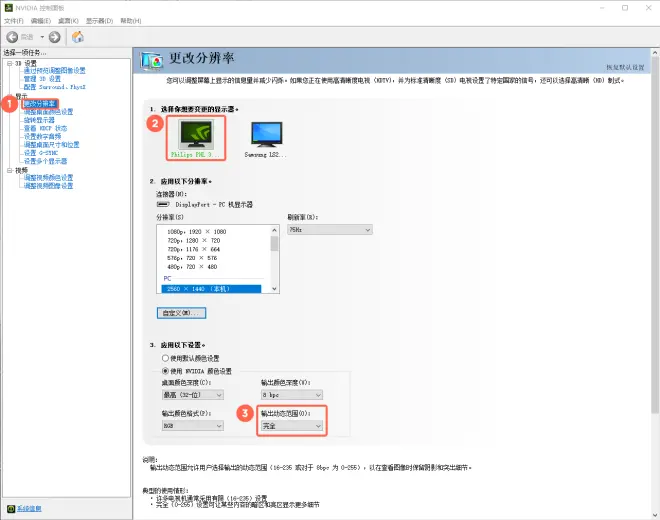Select 480p, 720 × 480 resolution
This screenshot has width=660, height=520.
[x=192, y=267]
